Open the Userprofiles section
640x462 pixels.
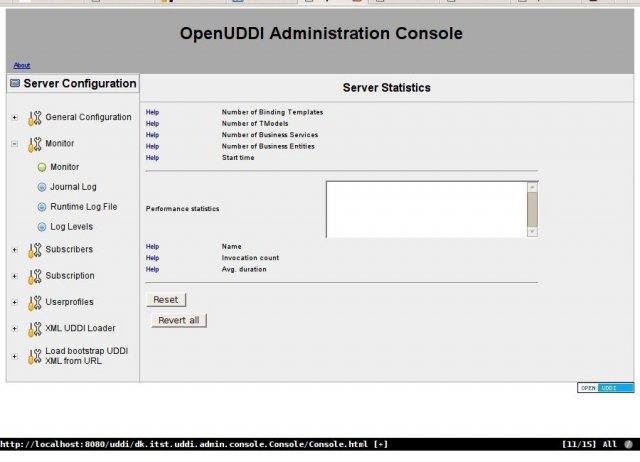(x=69, y=302)
